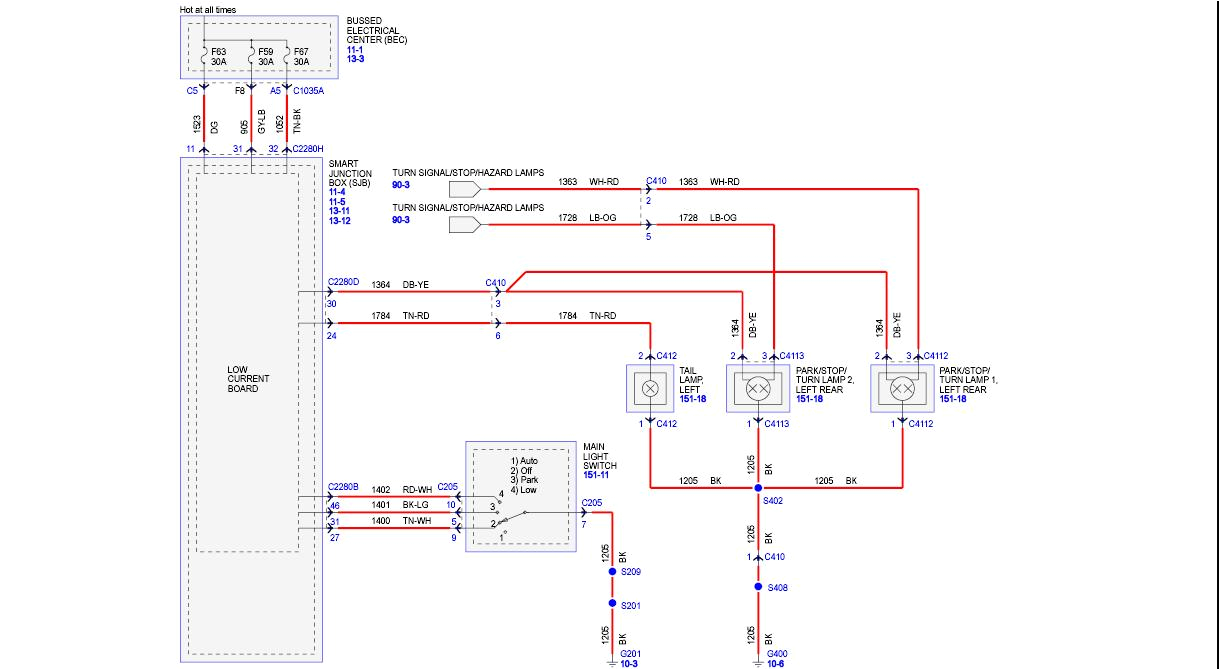Follow the 151-18 link under Tail Lamp, Left

coord(693,399)
